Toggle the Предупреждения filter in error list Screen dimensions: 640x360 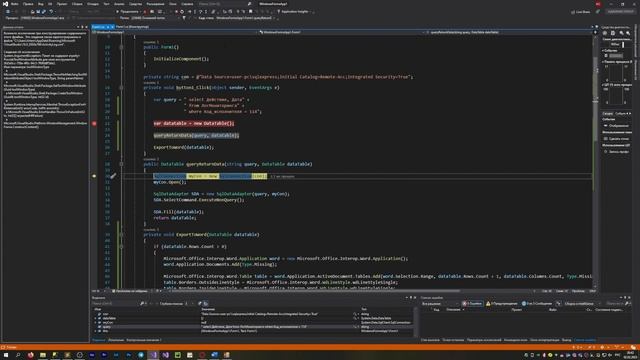(x=502, y=304)
